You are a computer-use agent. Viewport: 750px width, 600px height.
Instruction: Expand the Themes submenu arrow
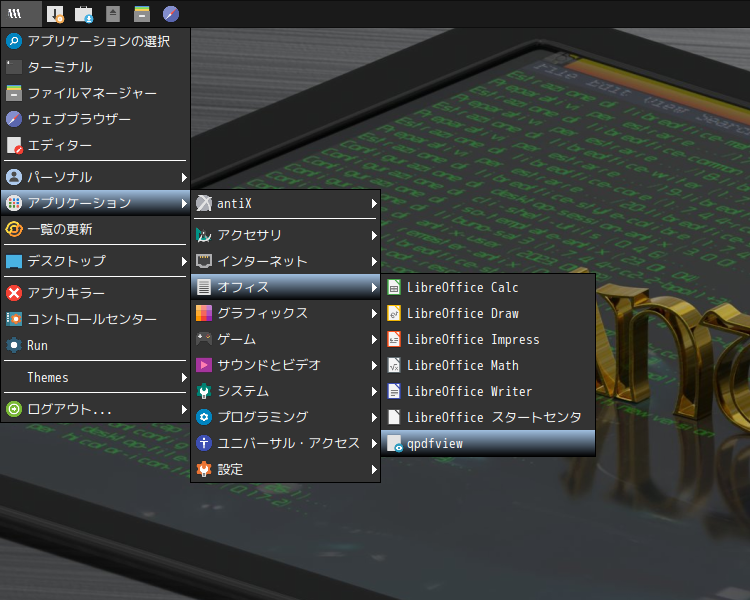click(184, 378)
